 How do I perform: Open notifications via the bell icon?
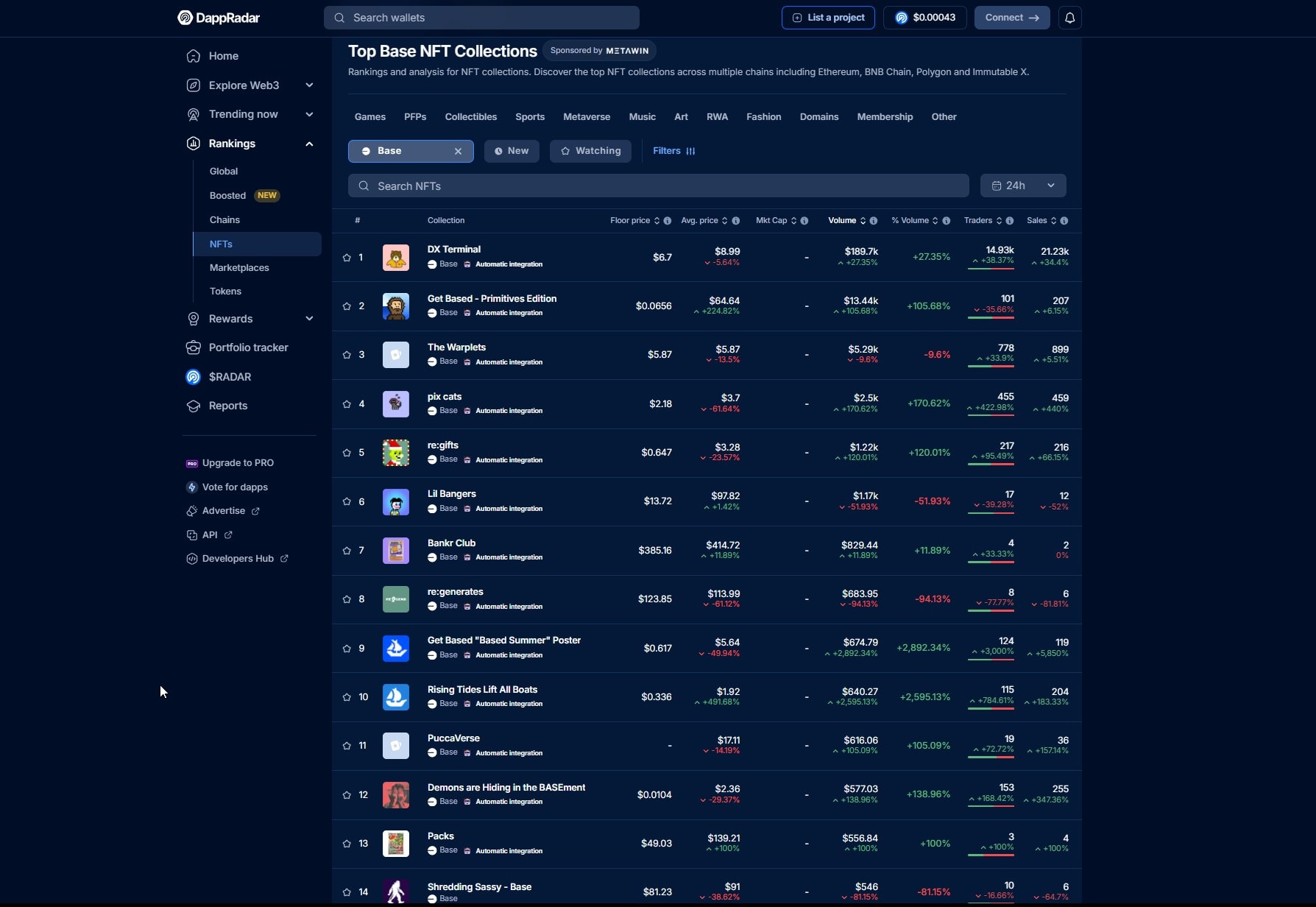(1069, 17)
